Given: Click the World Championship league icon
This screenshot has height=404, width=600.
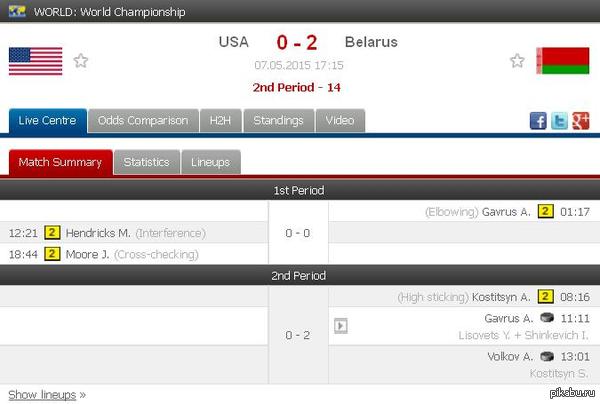Looking at the screenshot, I should coord(17,11).
